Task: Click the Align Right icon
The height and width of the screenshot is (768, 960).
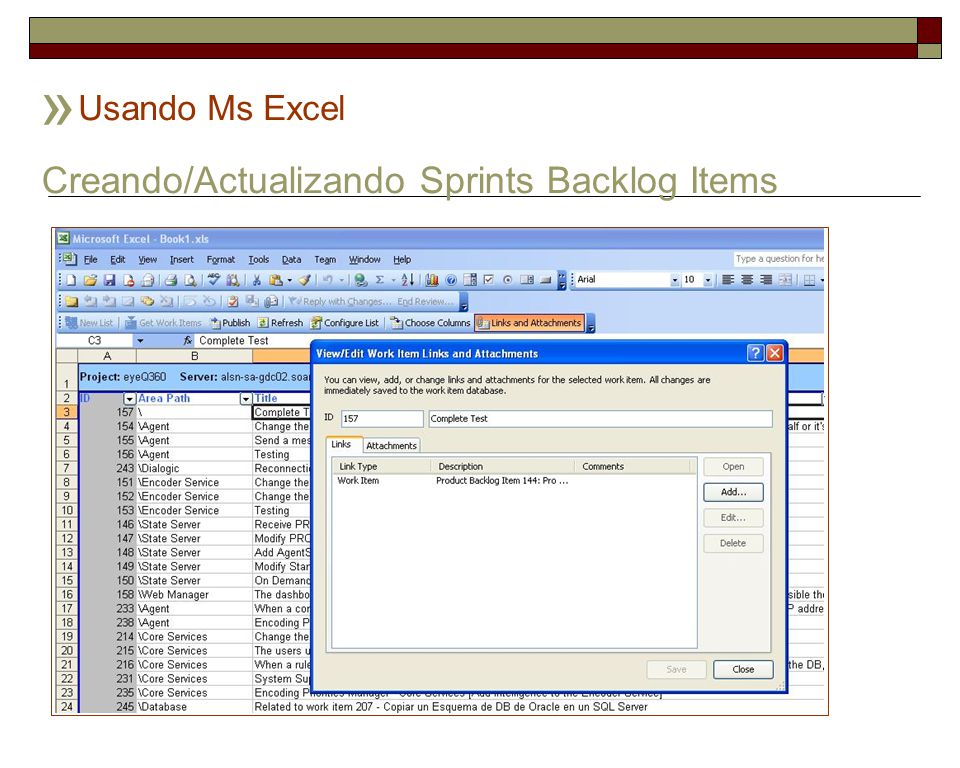Action: point(766,280)
